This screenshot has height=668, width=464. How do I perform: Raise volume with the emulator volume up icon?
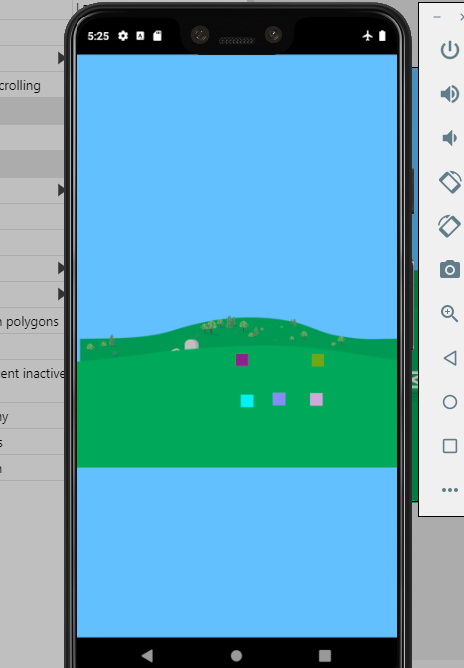450,94
